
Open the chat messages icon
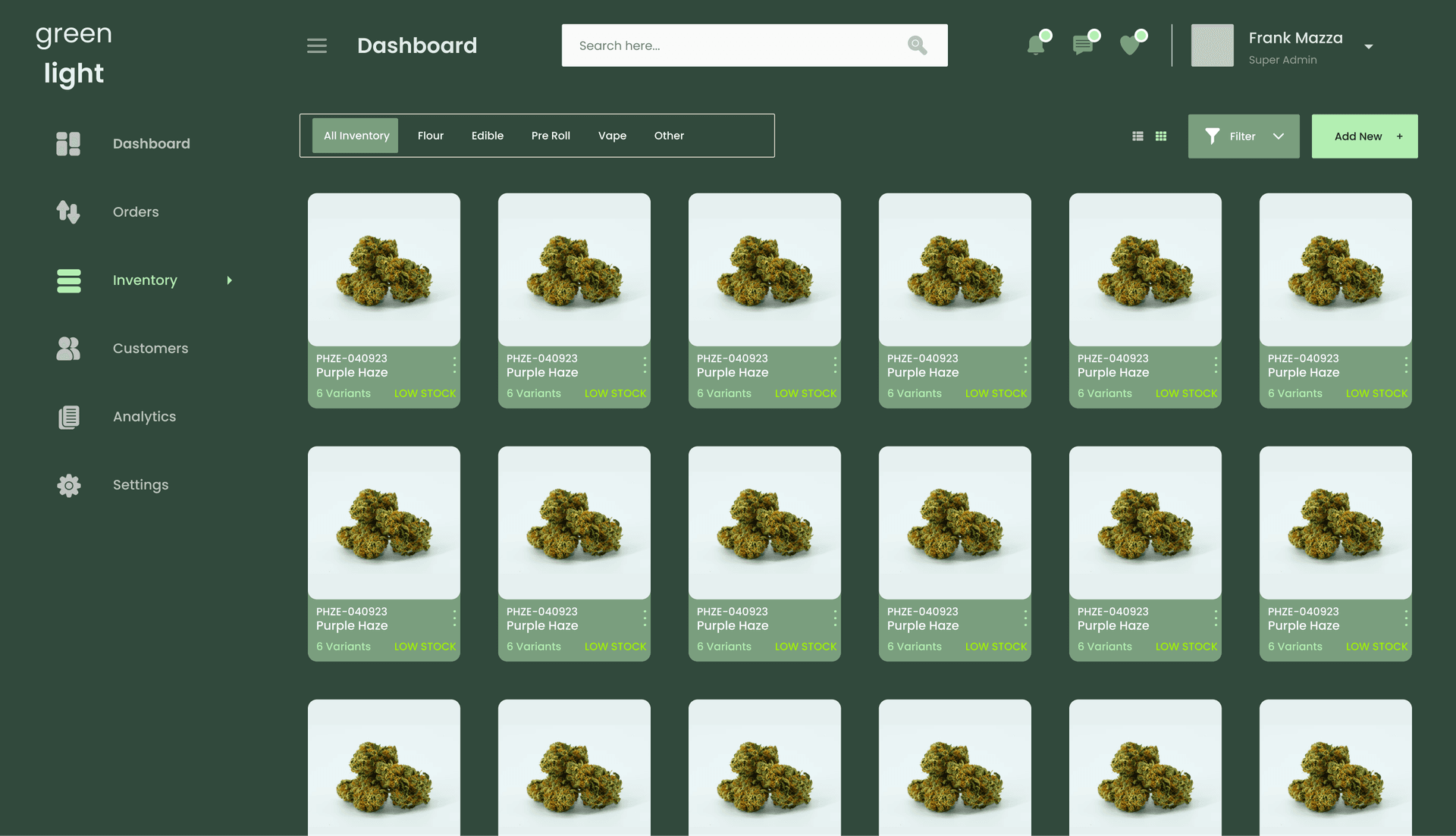click(1083, 45)
